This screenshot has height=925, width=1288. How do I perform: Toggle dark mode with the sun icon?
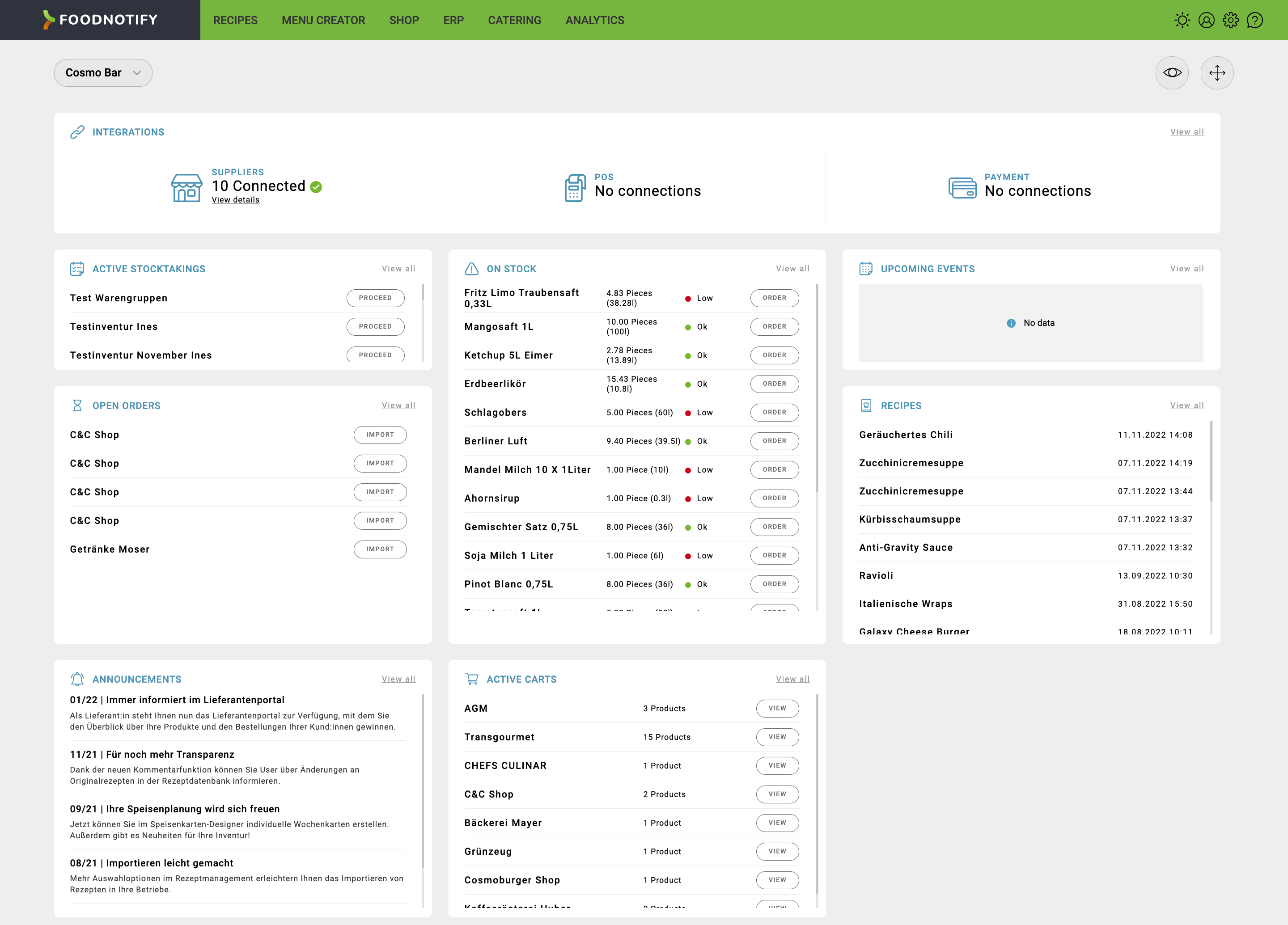(1182, 20)
